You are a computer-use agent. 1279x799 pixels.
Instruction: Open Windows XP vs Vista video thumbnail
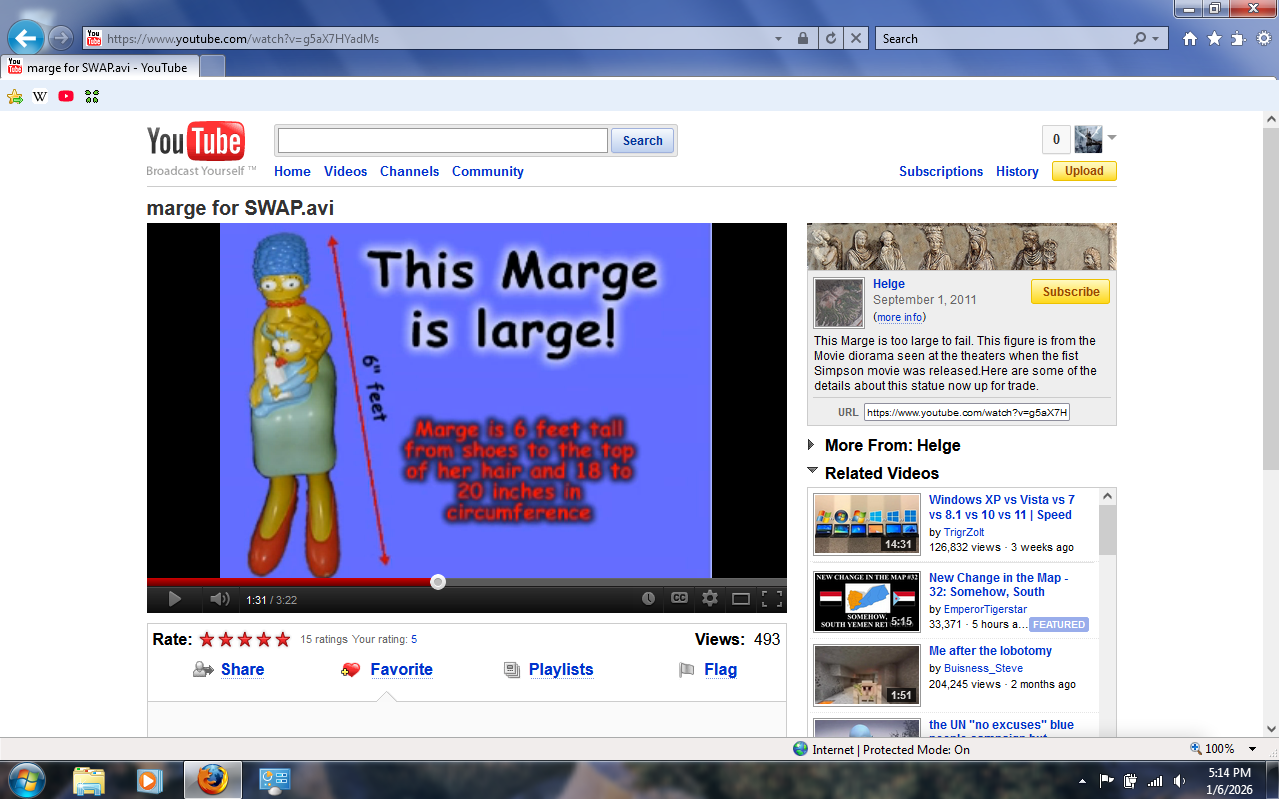pyautogui.click(x=866, y=524)
